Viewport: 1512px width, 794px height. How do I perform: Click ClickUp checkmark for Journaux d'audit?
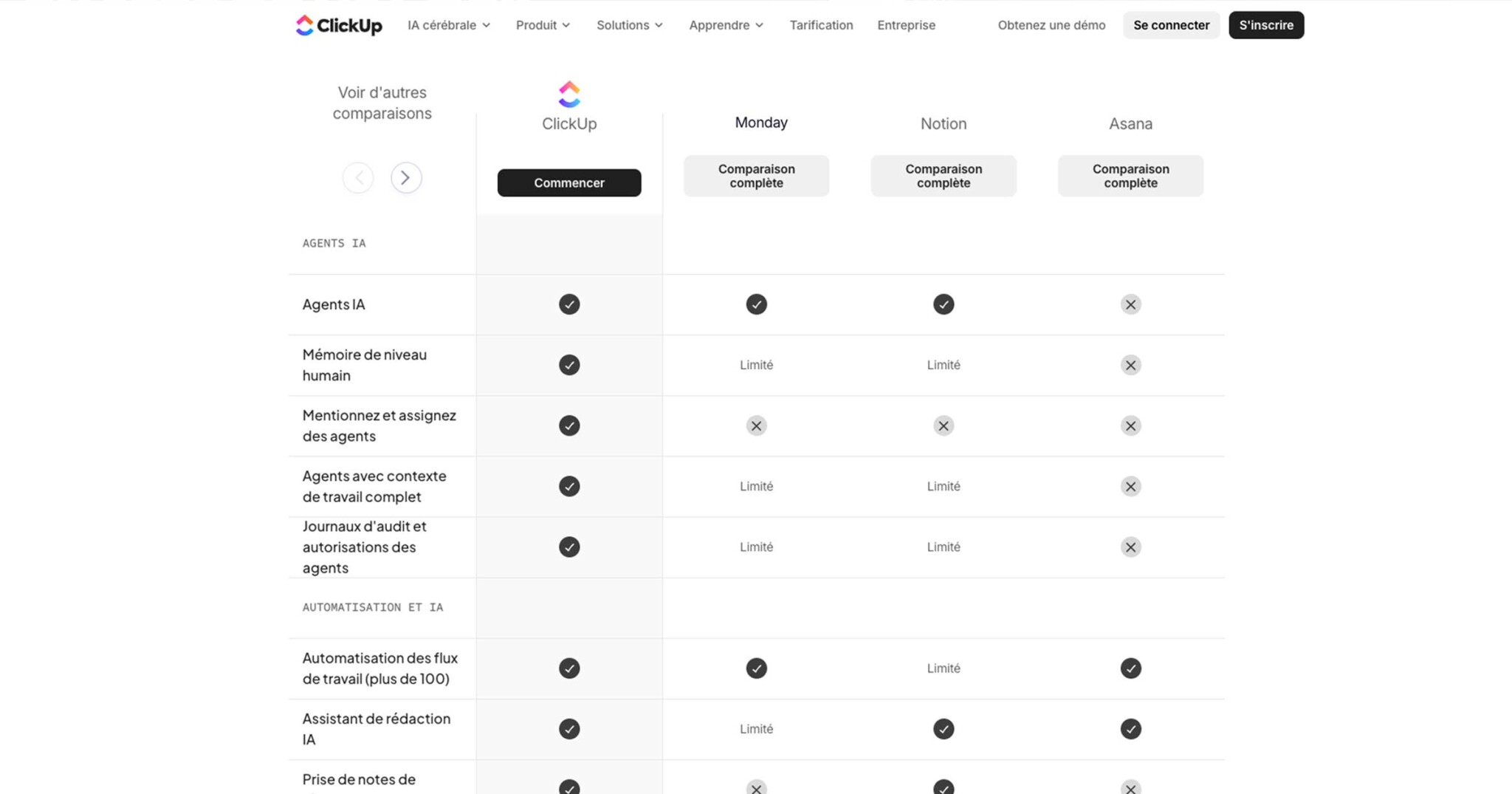coord(569,547)
